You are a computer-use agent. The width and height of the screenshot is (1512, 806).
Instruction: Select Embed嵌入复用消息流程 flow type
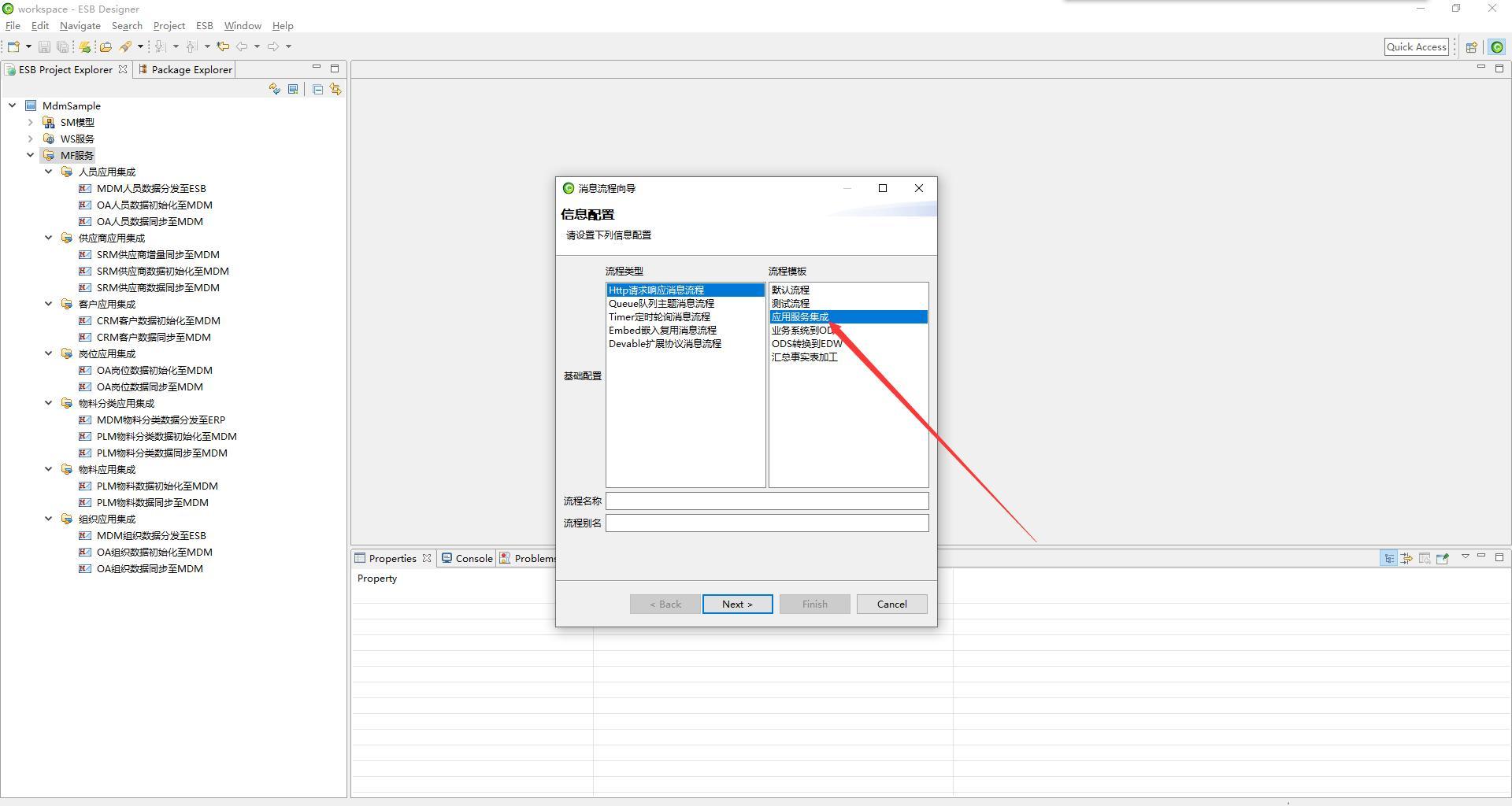tap(662, 330)
